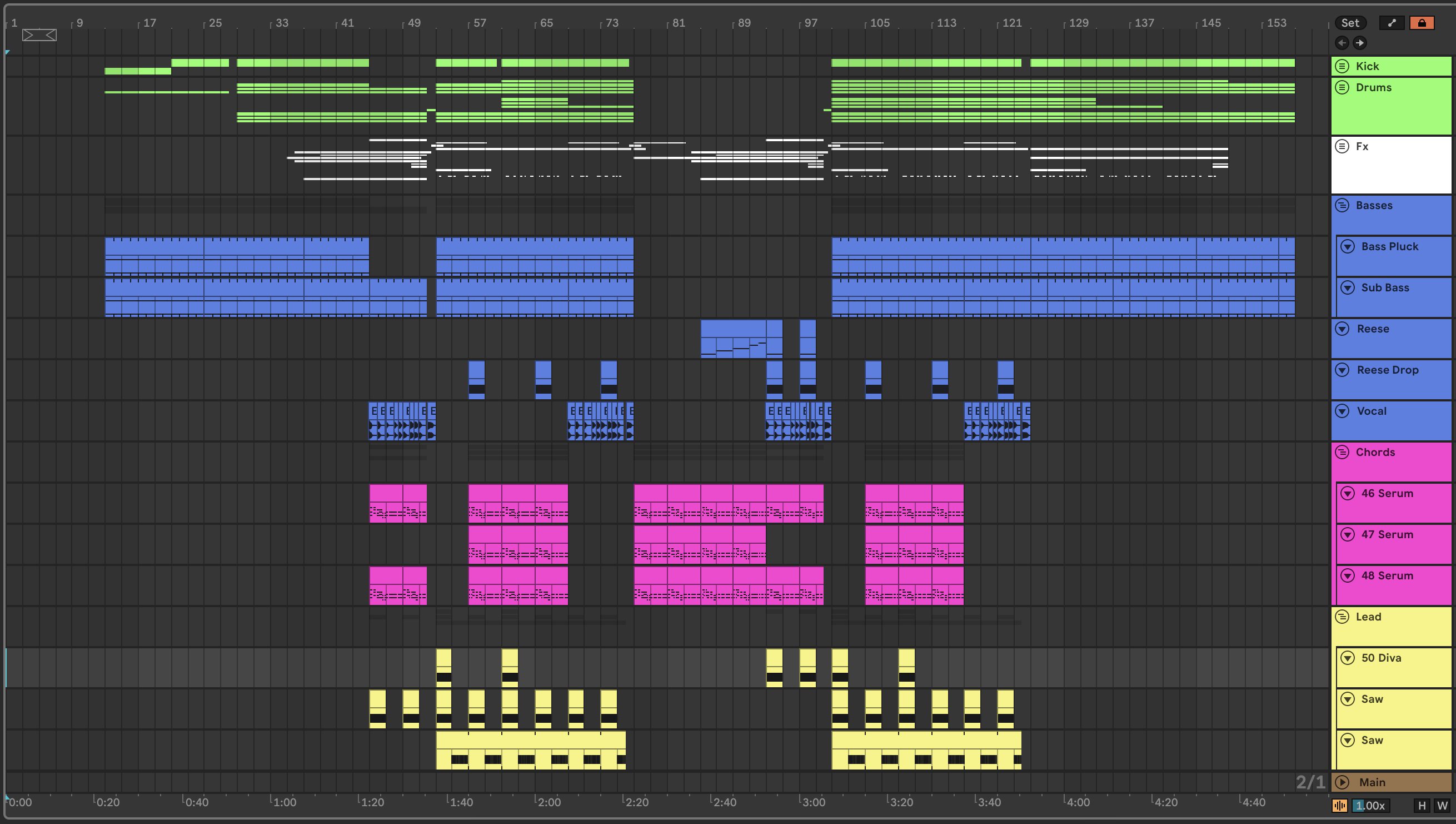Fold the Reese Drop track
Screen dimensions: 1456x824
point(1342,370)
